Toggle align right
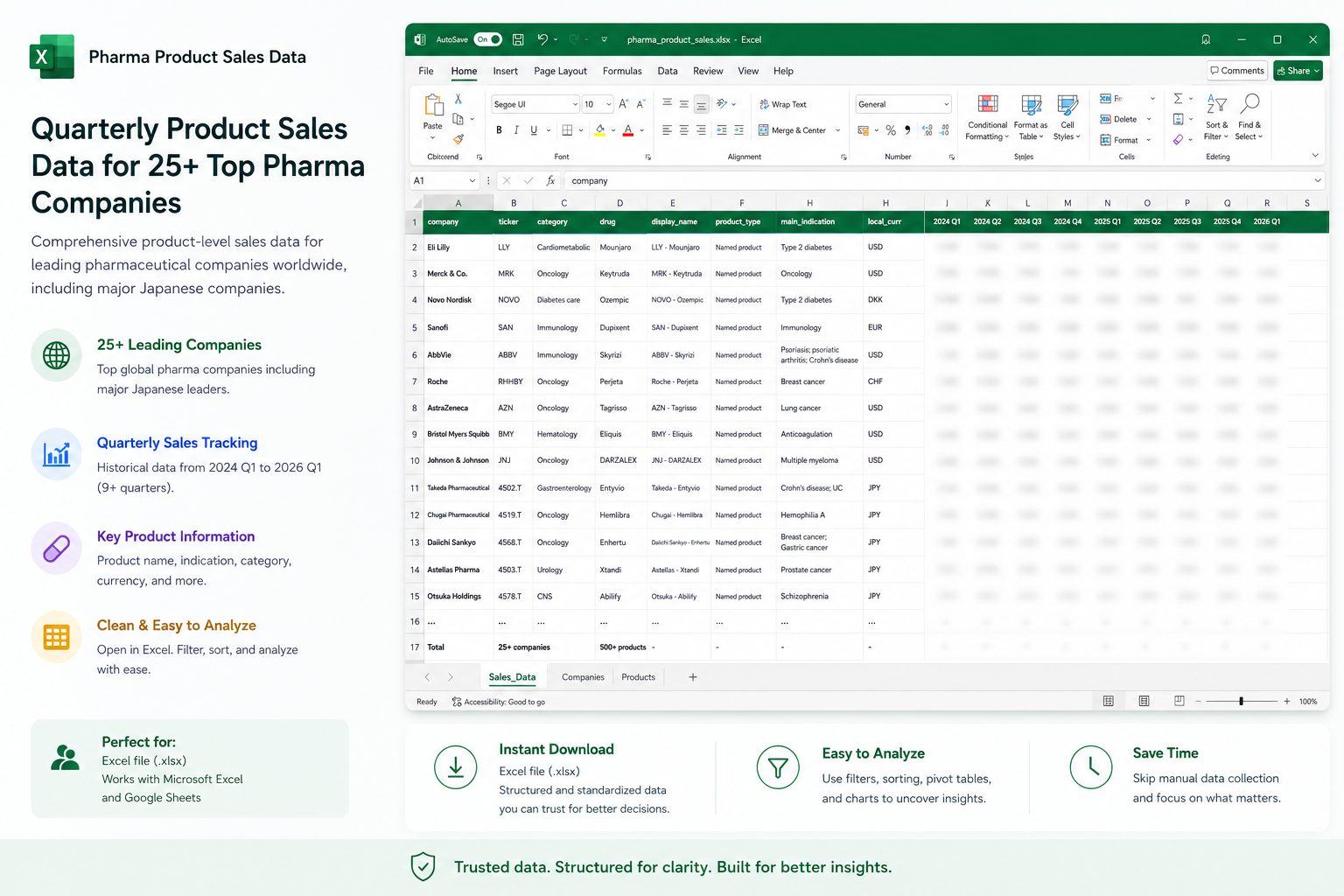1344x896 pixels. (701, 130)
